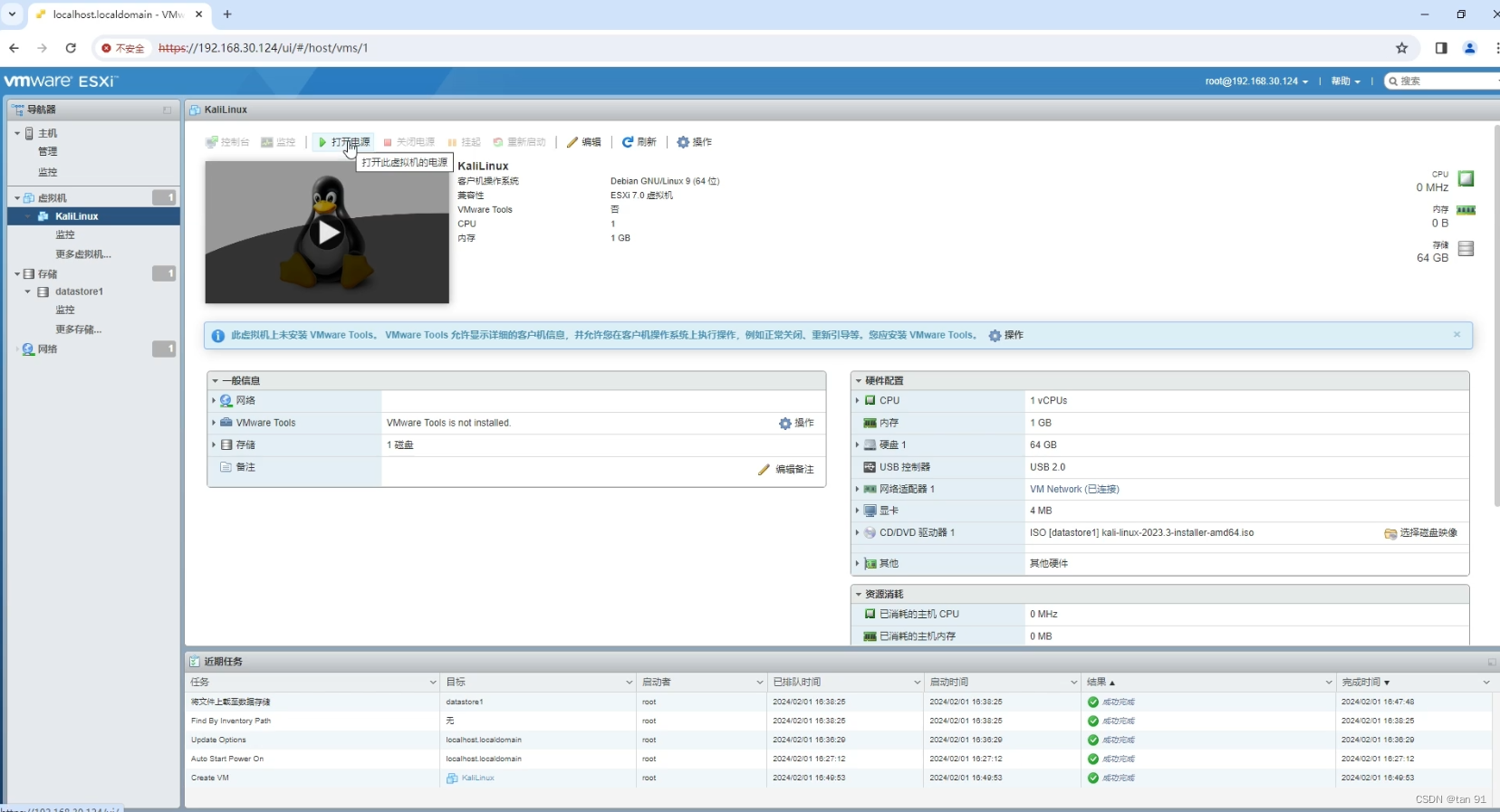Image resolution: width=1500 pixels, height=812 pixels.
Task: Select 网络 in the navigator
Action: (47, 349)
